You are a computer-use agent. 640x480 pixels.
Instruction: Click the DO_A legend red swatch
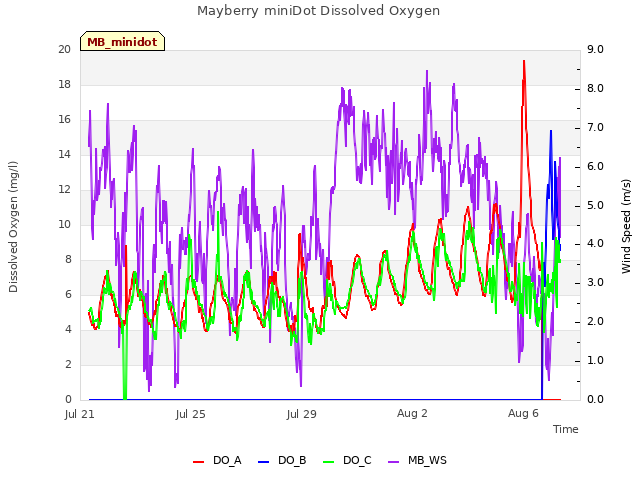click(x=198, y=462)
